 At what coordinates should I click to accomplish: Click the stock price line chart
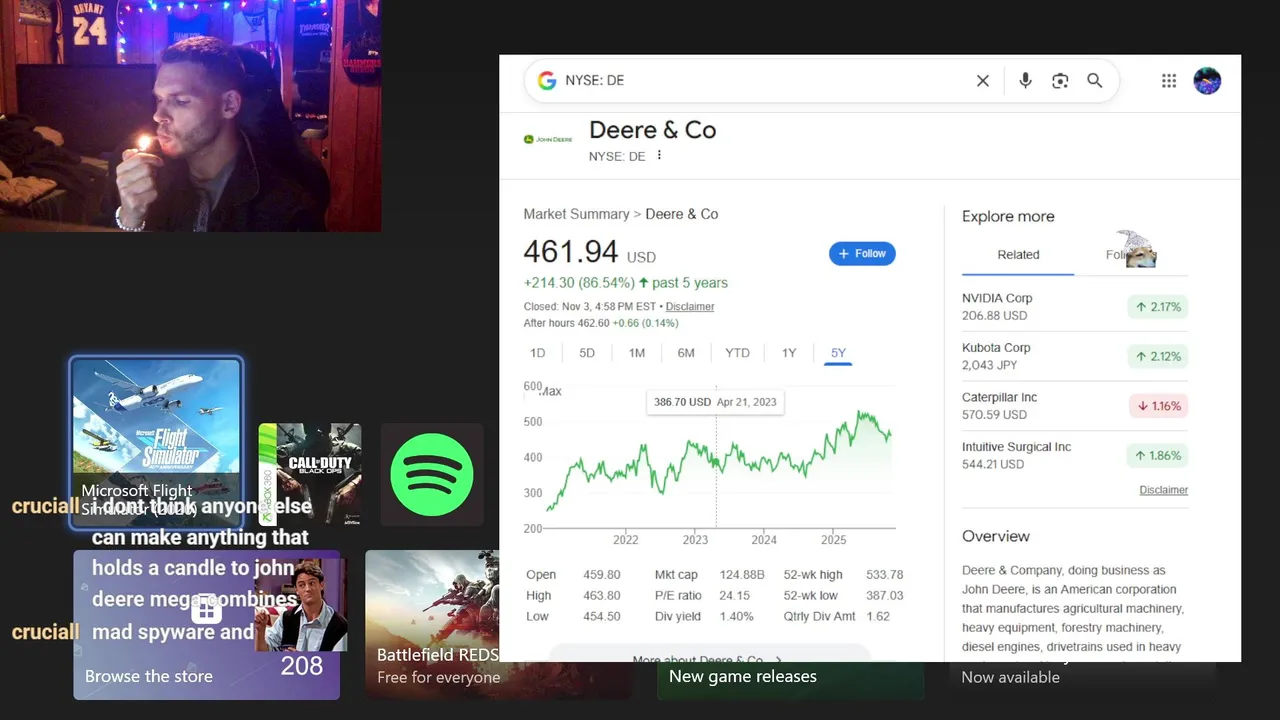point(718,460)
